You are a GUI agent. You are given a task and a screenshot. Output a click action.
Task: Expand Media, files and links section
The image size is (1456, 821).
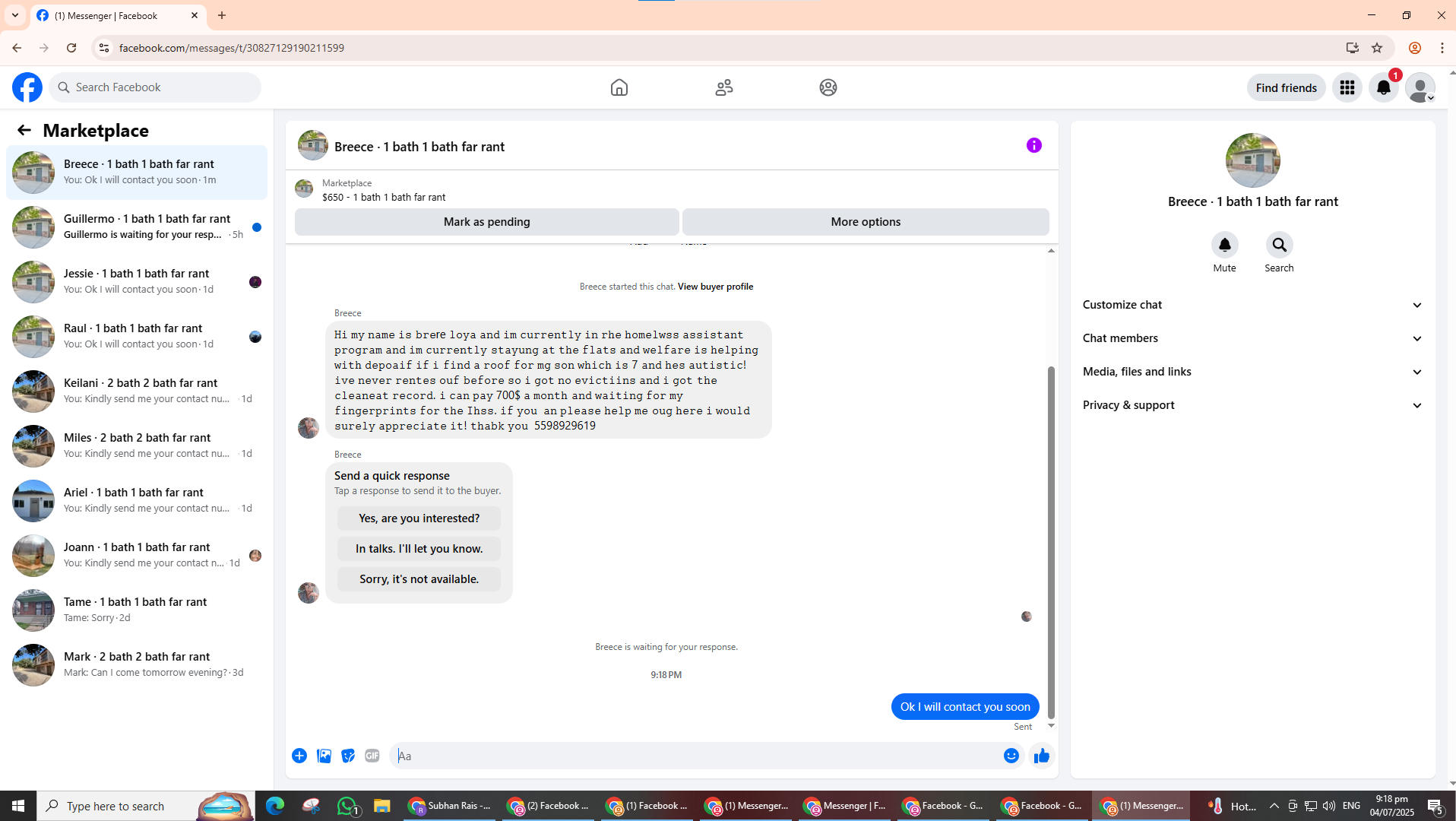point(1252,372)
